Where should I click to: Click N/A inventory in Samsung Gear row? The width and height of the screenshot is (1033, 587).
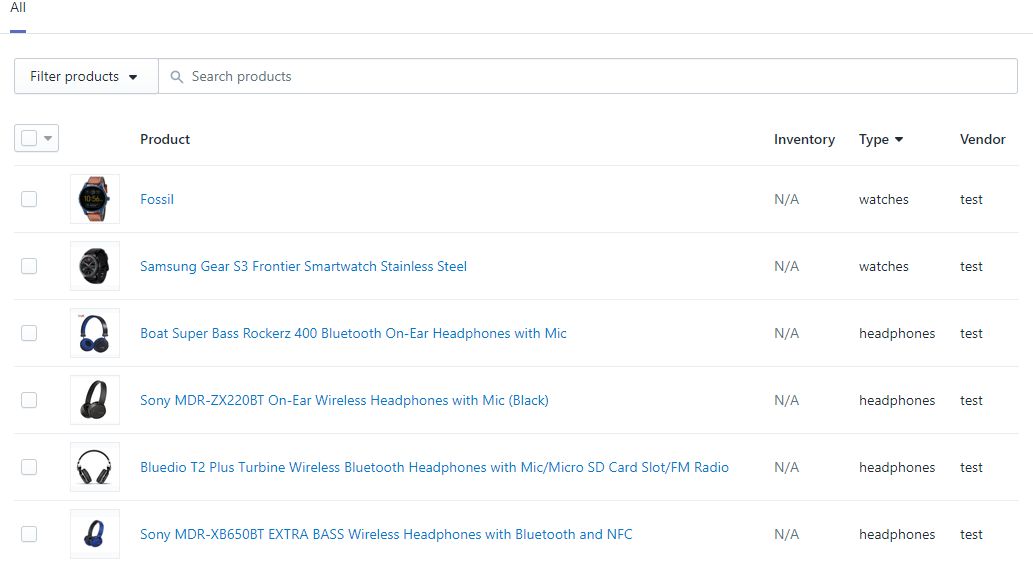[x=787, y=267]
